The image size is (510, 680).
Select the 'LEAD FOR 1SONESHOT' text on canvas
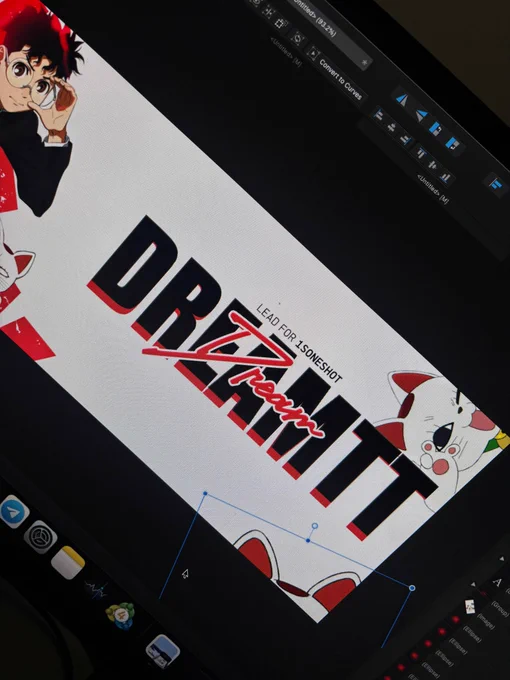299,343
